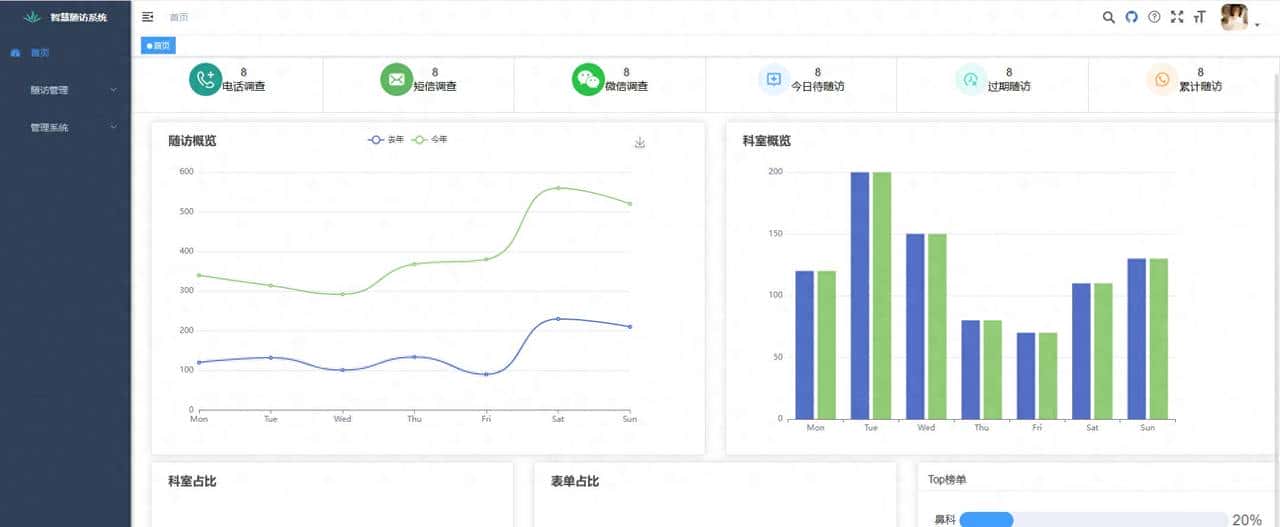Open the 随访管理 sidebar menu

[x=65, y=90]
